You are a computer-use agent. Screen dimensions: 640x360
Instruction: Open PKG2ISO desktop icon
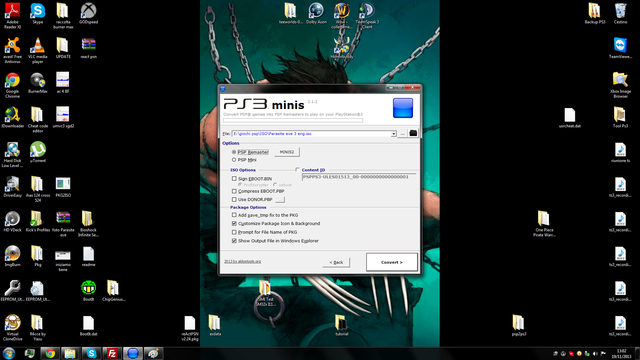(x=63, y=187)
